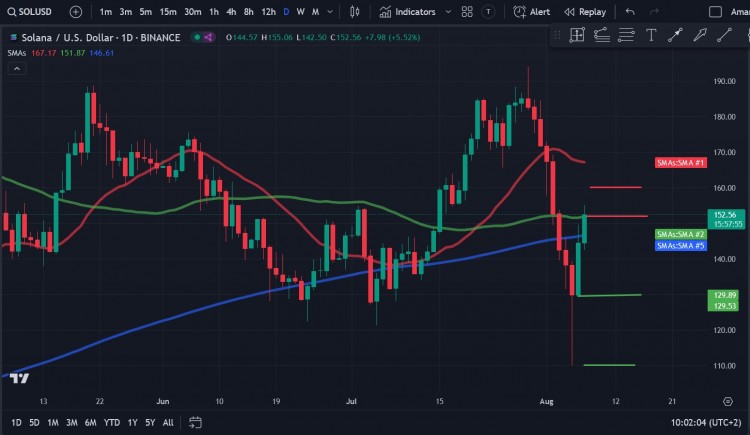Click the SMAs:SMA #2 green price label
Viewport: 750px width, 435px height.
coord(680,234)
